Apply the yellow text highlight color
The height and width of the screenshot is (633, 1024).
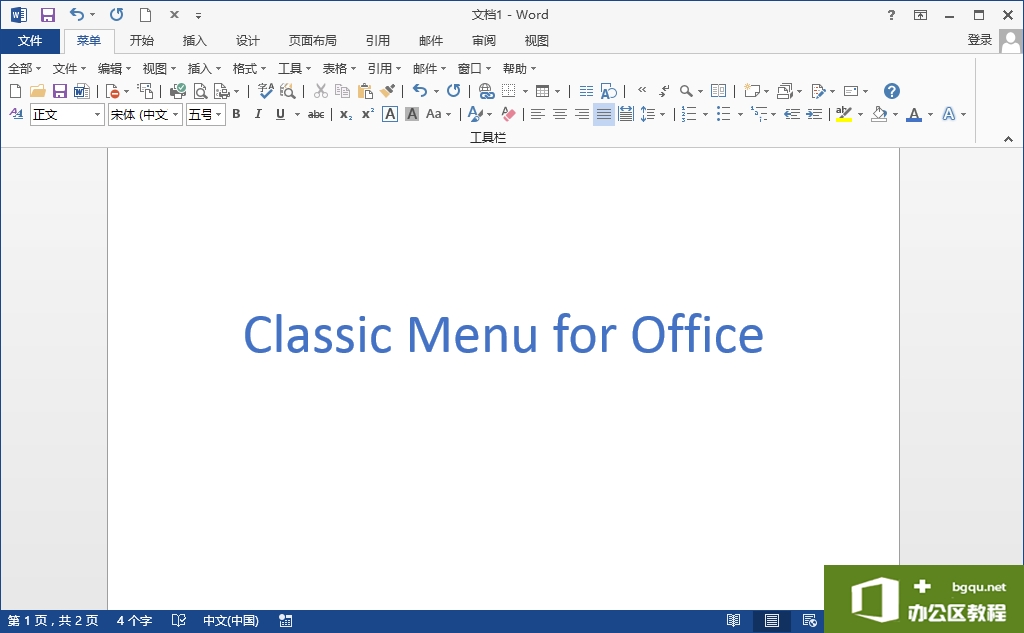point(844,114)
